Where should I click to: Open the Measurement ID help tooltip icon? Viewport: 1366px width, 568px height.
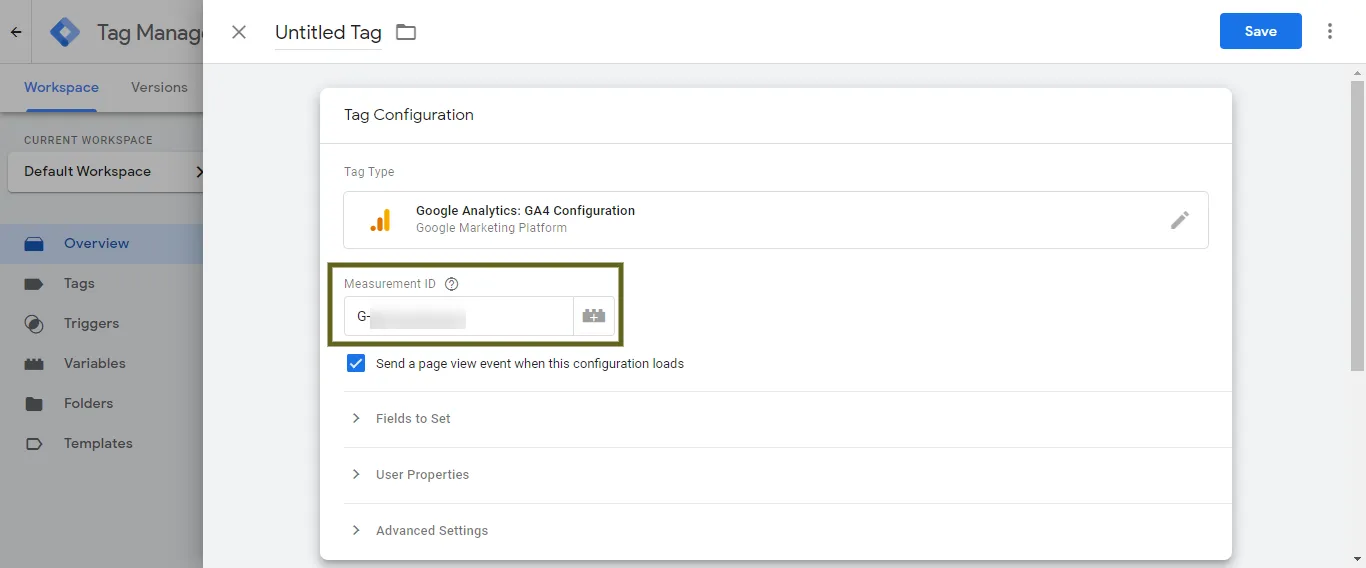click(451, 284)
